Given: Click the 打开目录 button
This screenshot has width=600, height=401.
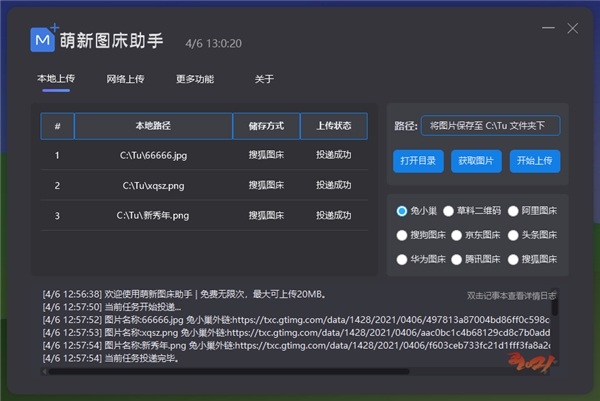Looking at the screenshot, I should tap(418, 161).
